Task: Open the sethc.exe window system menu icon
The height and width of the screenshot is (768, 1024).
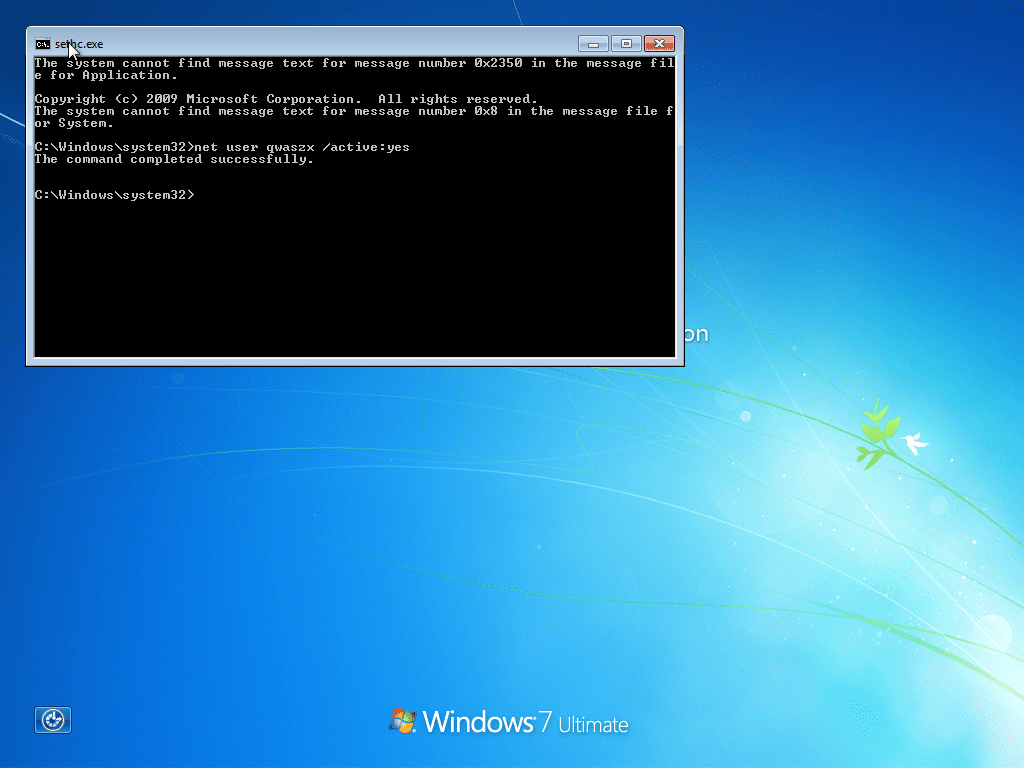Action: 42,44
